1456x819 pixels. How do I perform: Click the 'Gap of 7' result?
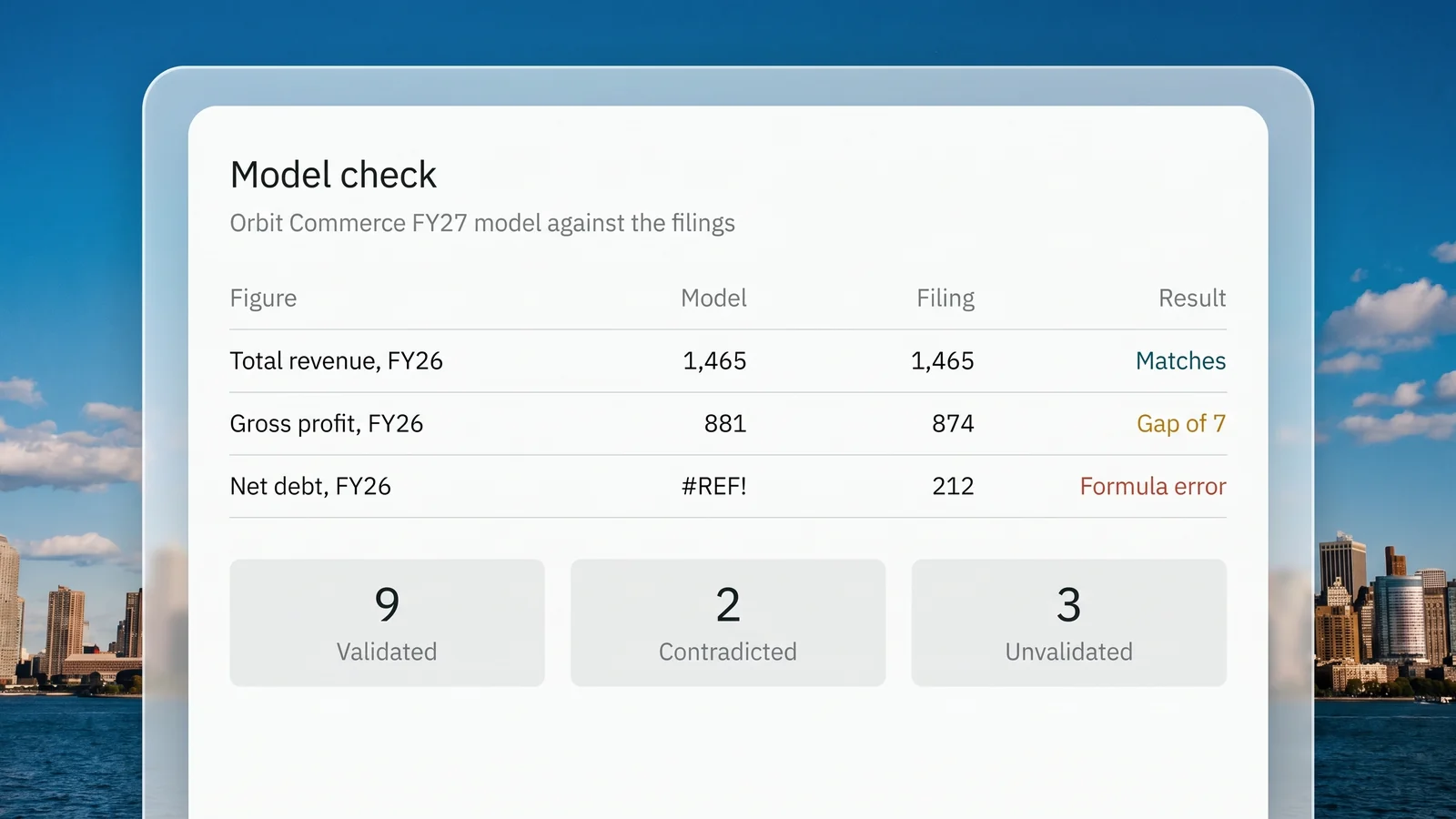(x=1181, y=424)
